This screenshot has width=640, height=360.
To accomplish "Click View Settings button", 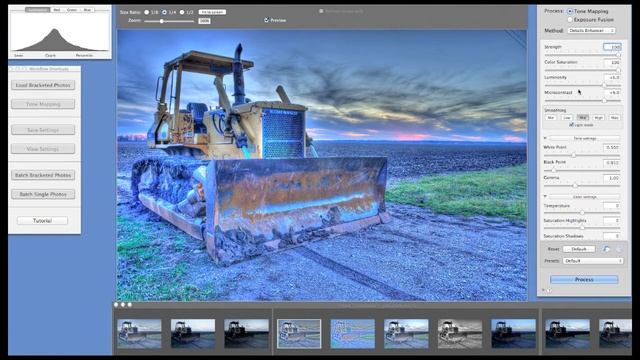I will pos(43,149).
